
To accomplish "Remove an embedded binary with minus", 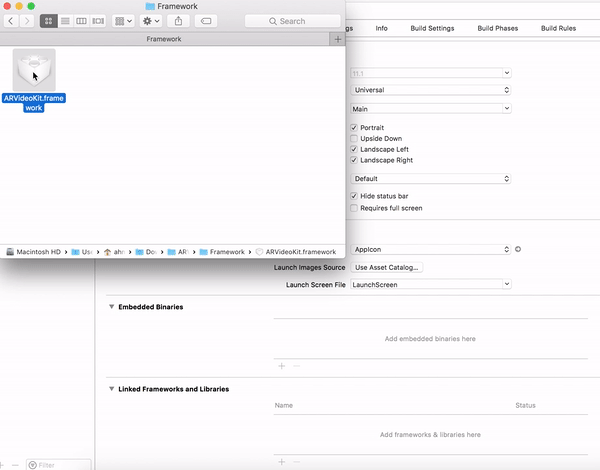I will click(296, 366).
